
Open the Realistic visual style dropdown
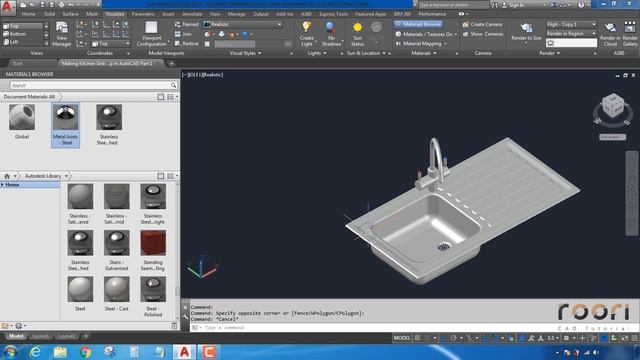click(x=243, y=24)
